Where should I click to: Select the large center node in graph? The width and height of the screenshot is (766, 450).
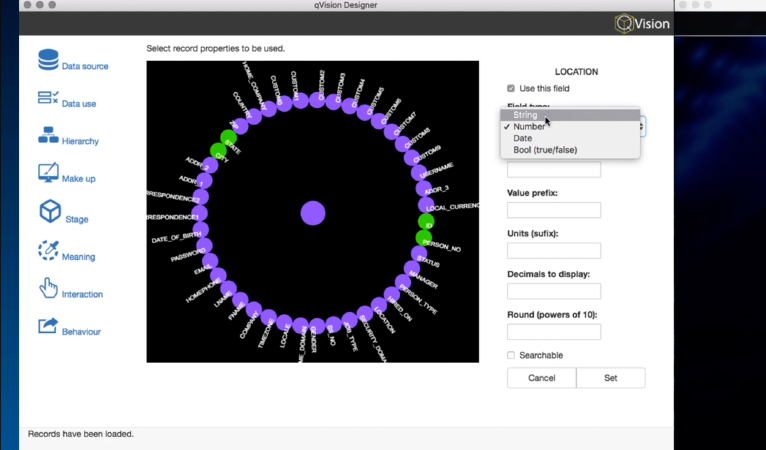313,213
